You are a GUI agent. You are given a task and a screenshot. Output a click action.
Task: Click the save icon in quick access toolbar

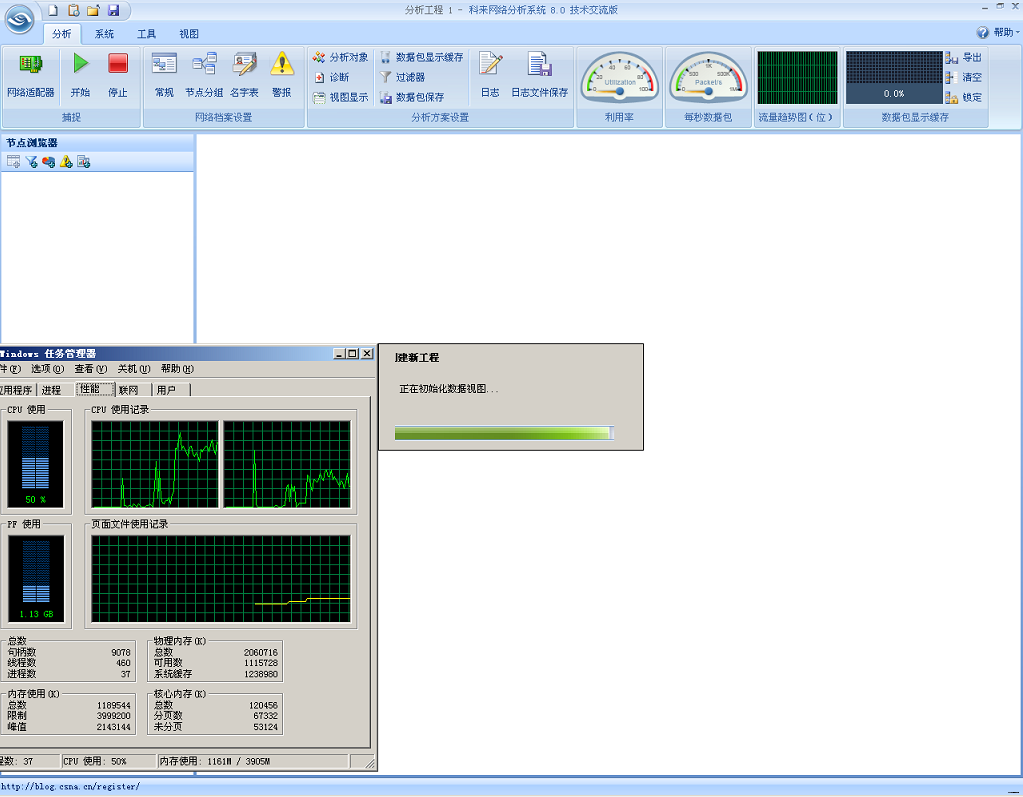coord(113,10)
